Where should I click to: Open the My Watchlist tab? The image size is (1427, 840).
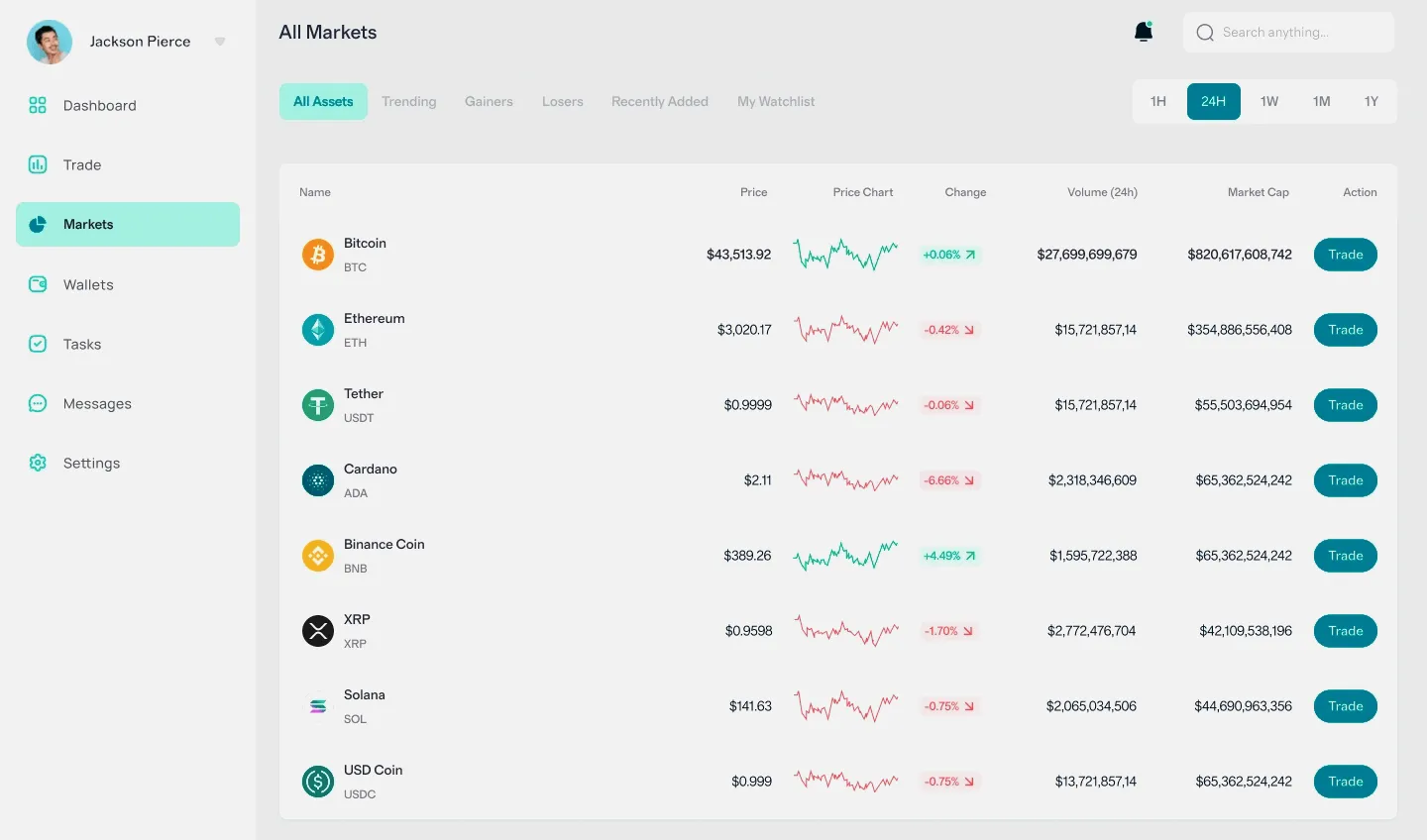[776, 101]
